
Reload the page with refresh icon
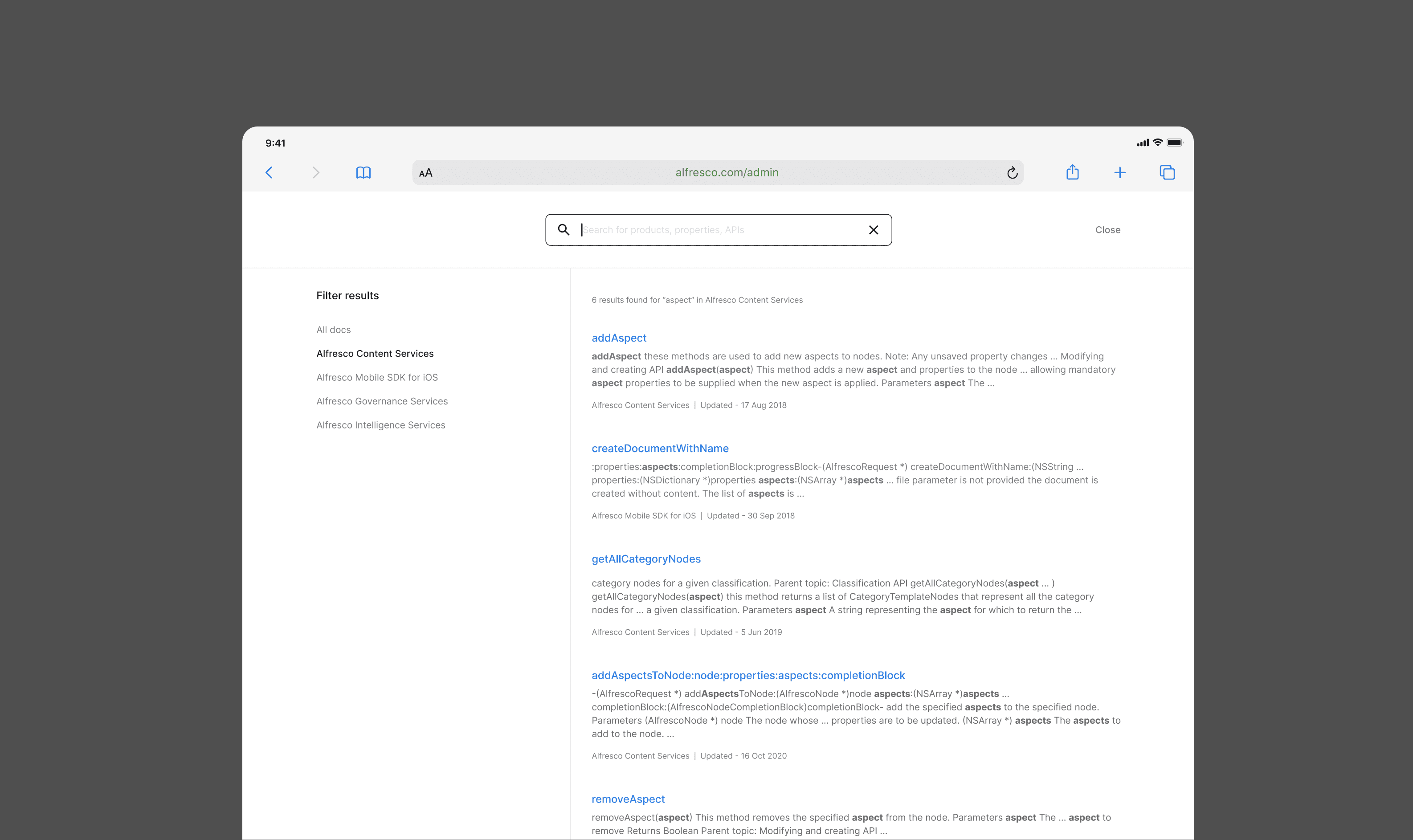click(x=1012, y=173)
